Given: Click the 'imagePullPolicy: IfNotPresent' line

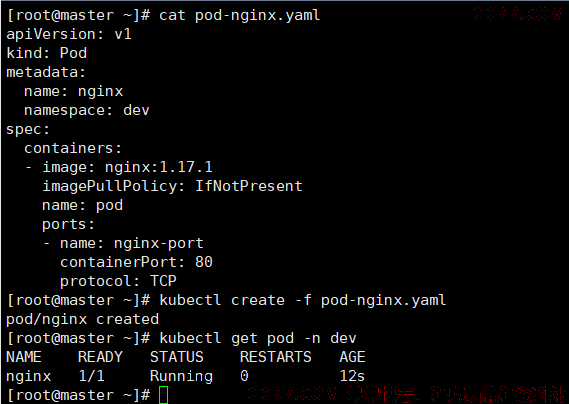Looking at the screenshot, I should 172,187.
